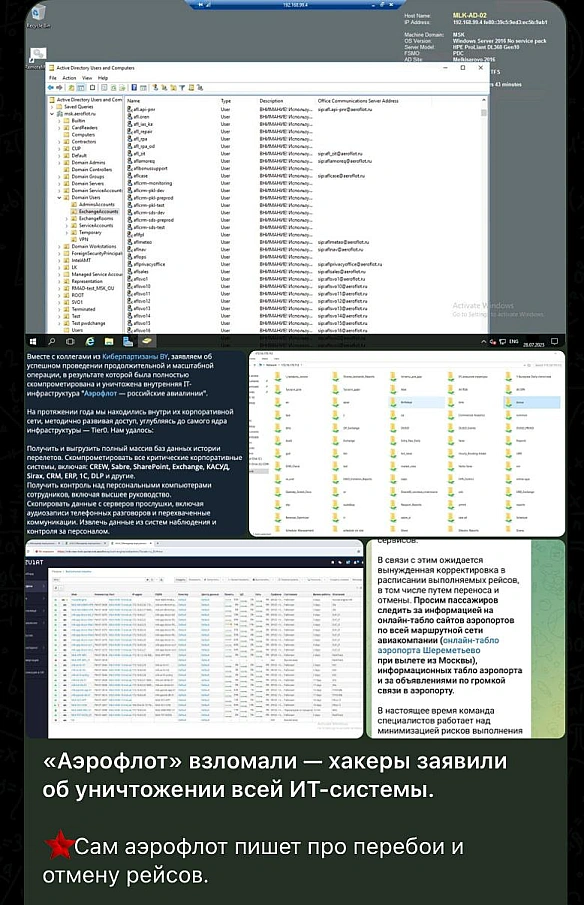Open the Аэрофлот link in post text
This screenshot has height=905, width=584.
point(101,394)
